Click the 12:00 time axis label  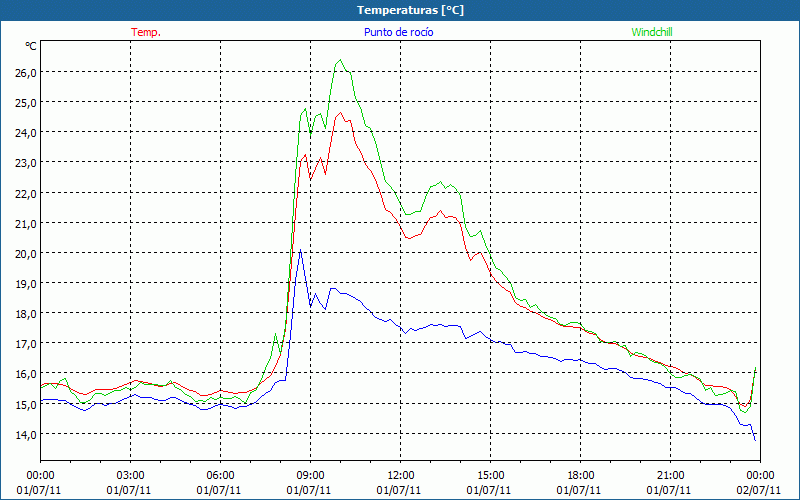401,475
